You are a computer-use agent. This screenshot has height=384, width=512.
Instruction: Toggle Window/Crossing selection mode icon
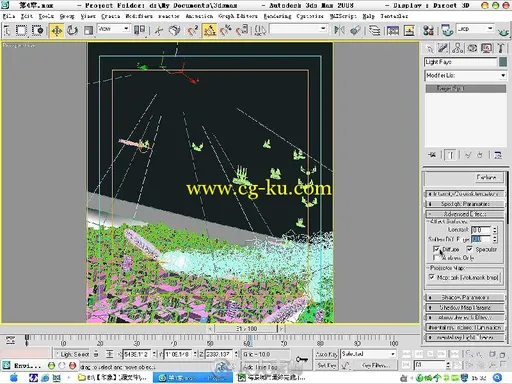38,31
